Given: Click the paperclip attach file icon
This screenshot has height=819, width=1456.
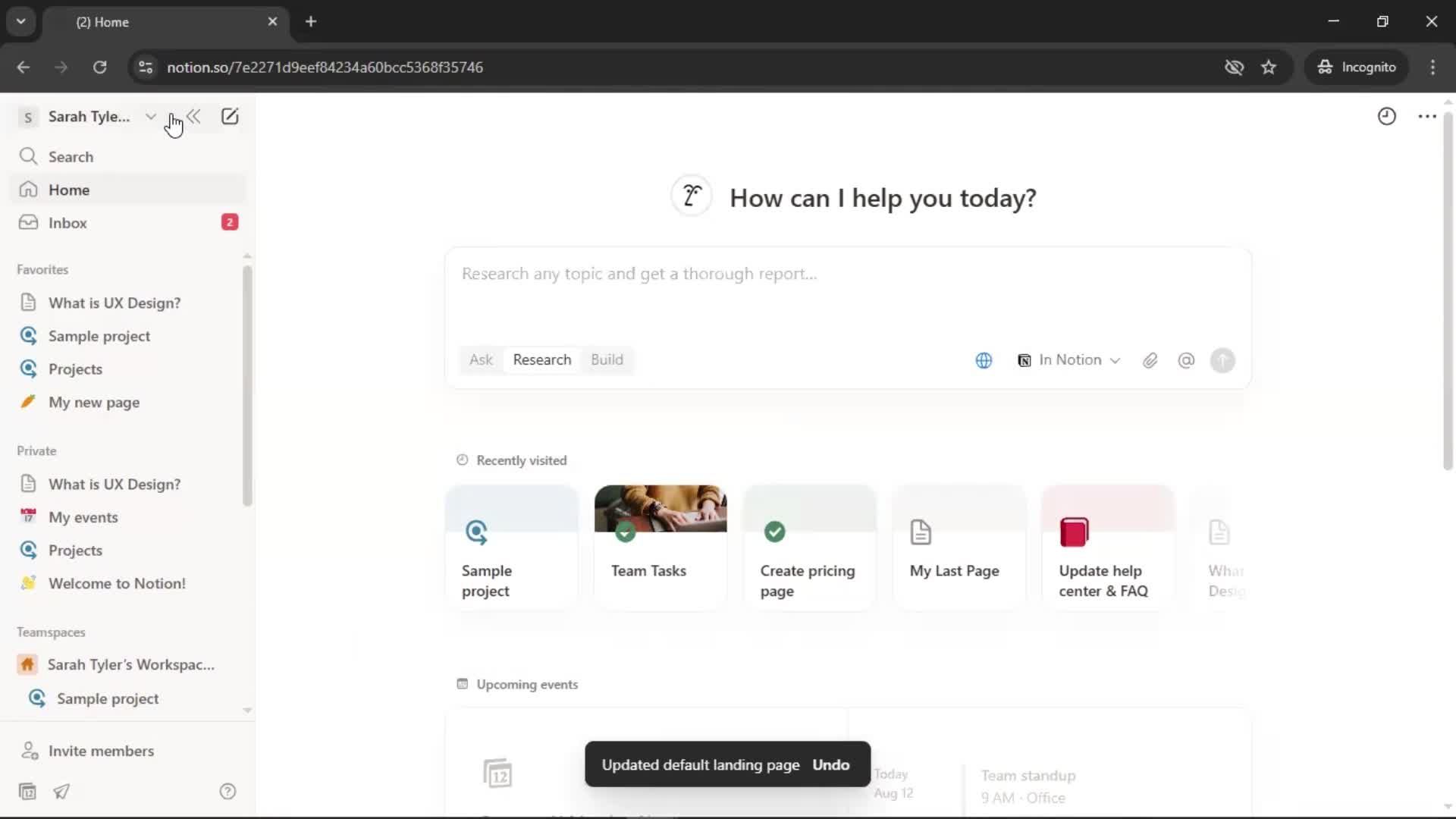Looking at the screenshot, I should (x=1150, y=361).
